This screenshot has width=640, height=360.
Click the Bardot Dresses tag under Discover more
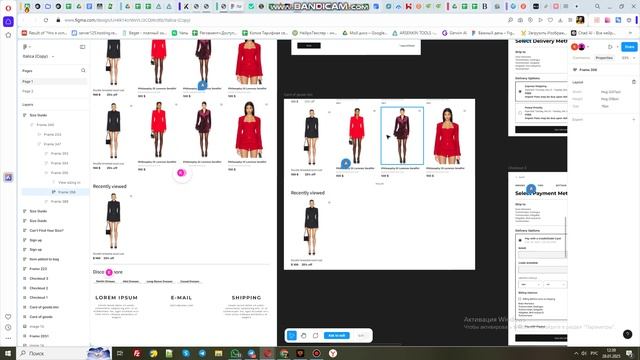tap(105, 281)
